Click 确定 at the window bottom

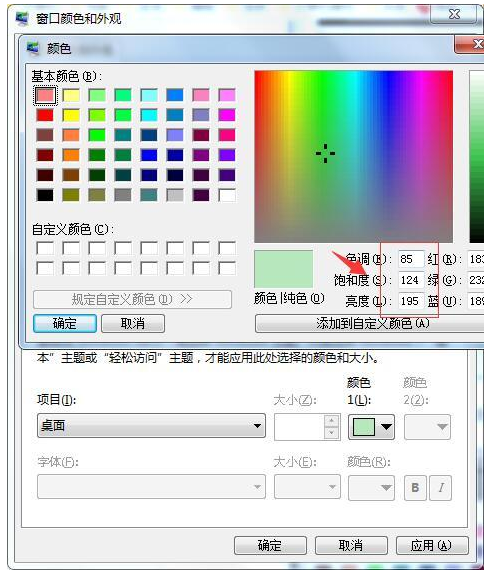click(x=270, y=545)
